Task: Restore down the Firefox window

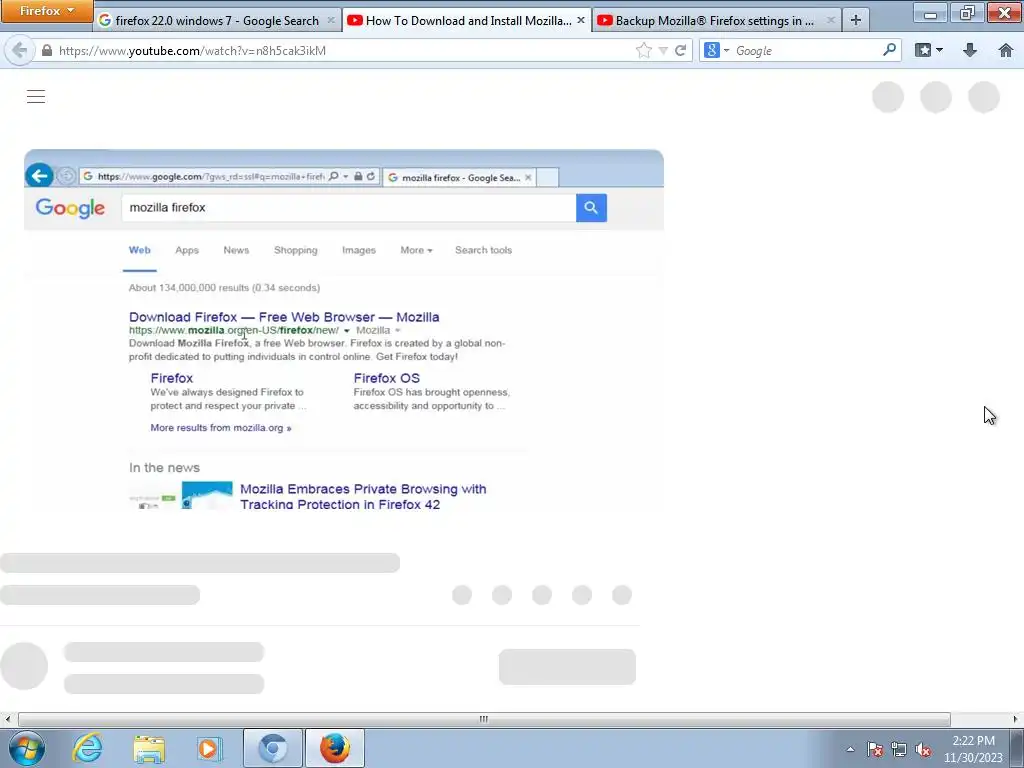Action: (x=967, y=13)
